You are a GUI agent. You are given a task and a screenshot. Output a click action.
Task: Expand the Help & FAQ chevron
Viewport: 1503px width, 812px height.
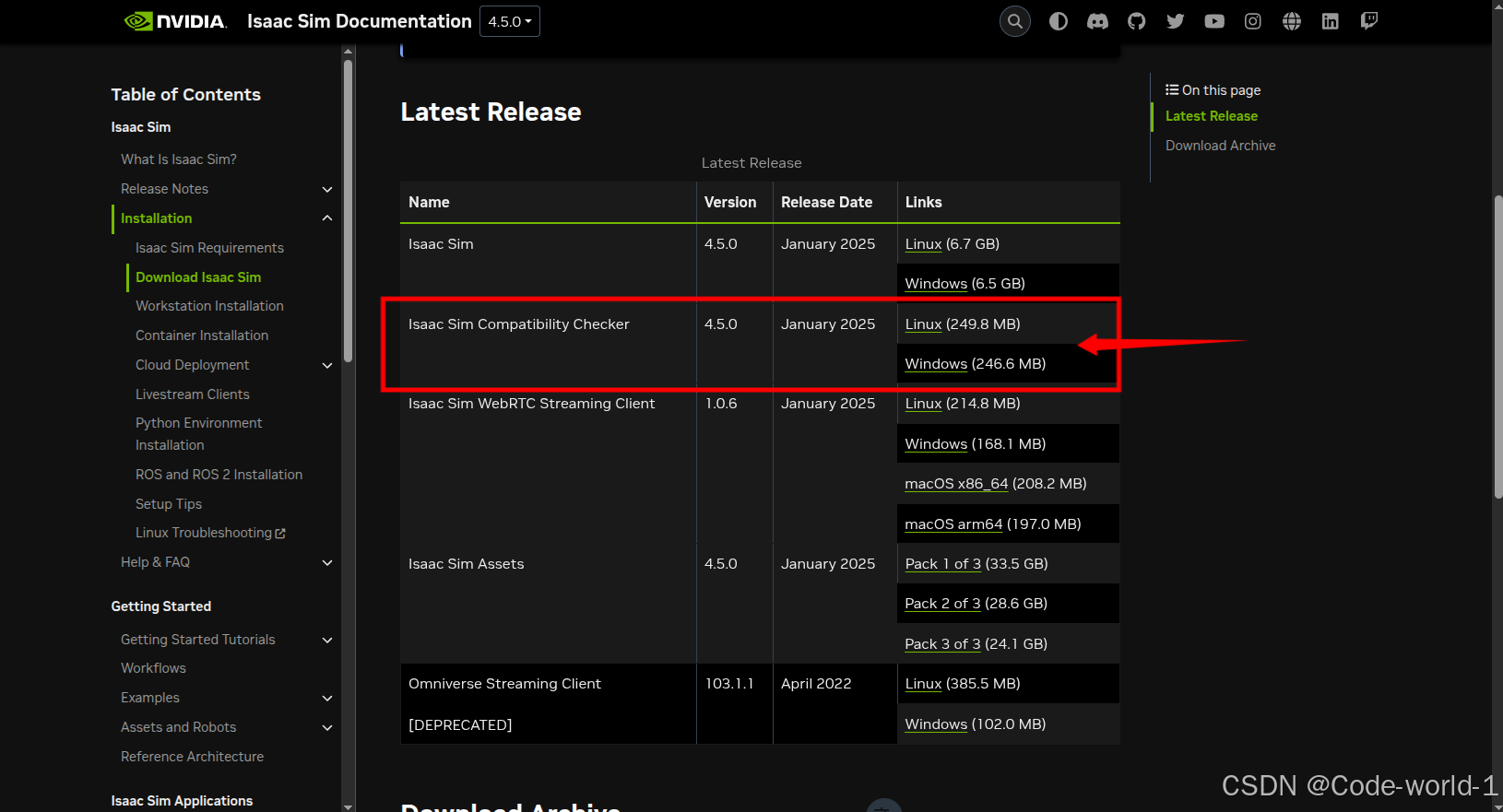click(x=327, y=562)
